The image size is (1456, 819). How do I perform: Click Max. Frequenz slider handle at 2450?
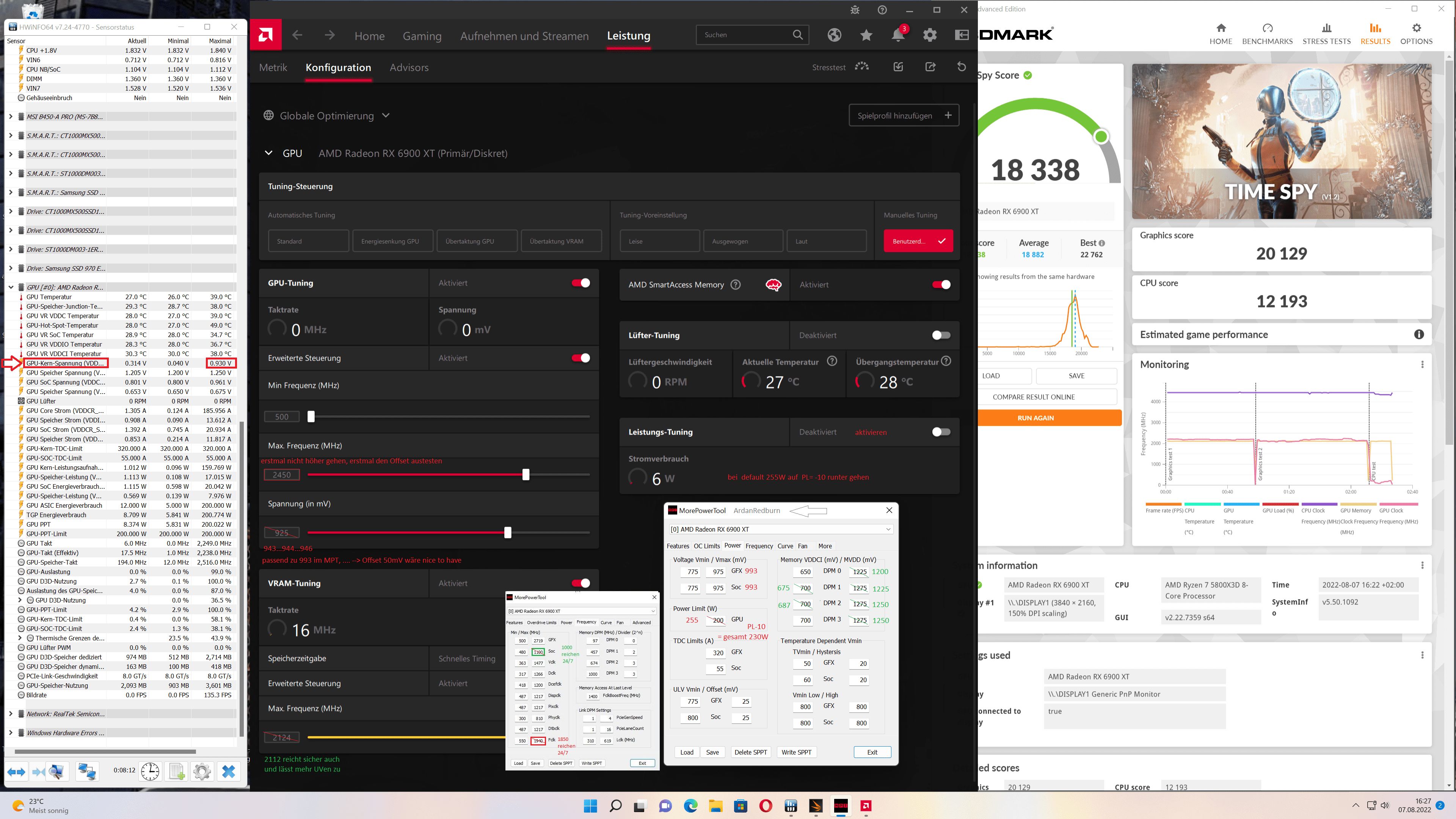point(526,475)
